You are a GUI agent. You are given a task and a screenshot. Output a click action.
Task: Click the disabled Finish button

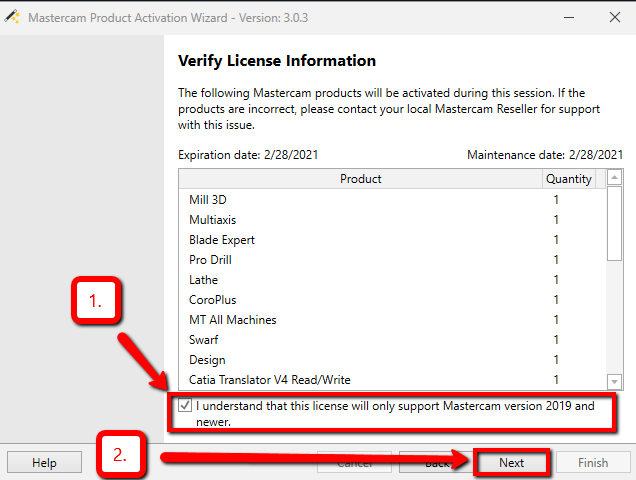tap(593, 463)
